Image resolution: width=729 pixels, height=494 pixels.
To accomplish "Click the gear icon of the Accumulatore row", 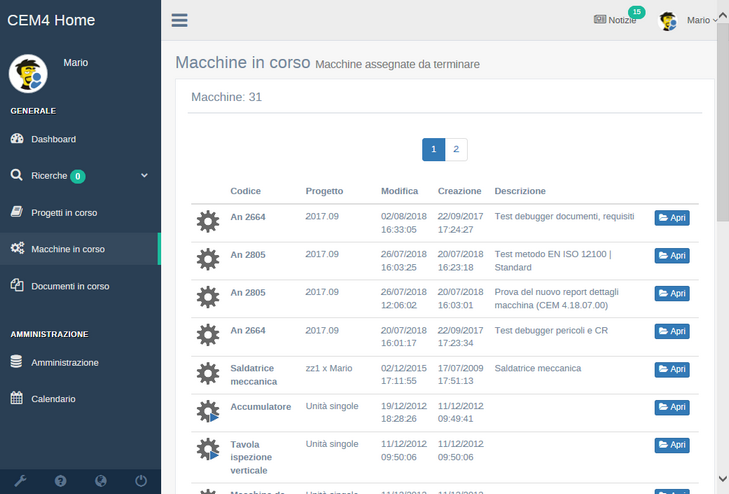I will point(207,410).
